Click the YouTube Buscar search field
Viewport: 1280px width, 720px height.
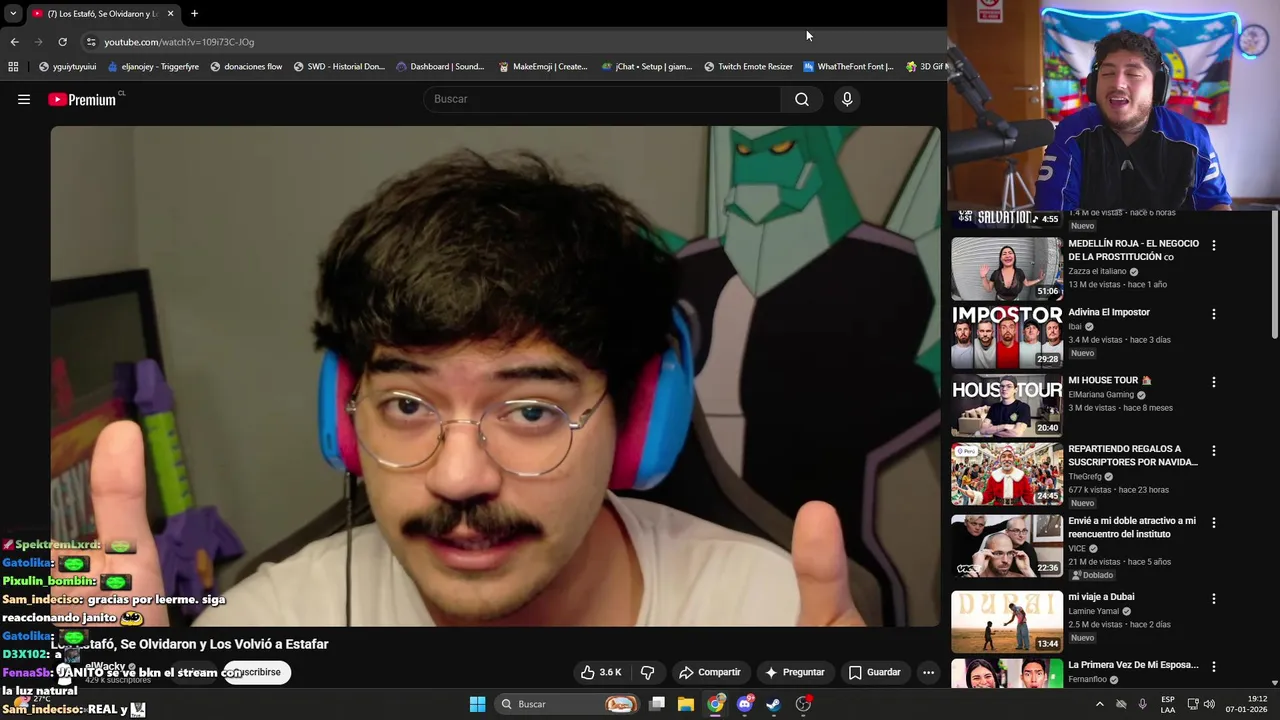pos(603,99)
